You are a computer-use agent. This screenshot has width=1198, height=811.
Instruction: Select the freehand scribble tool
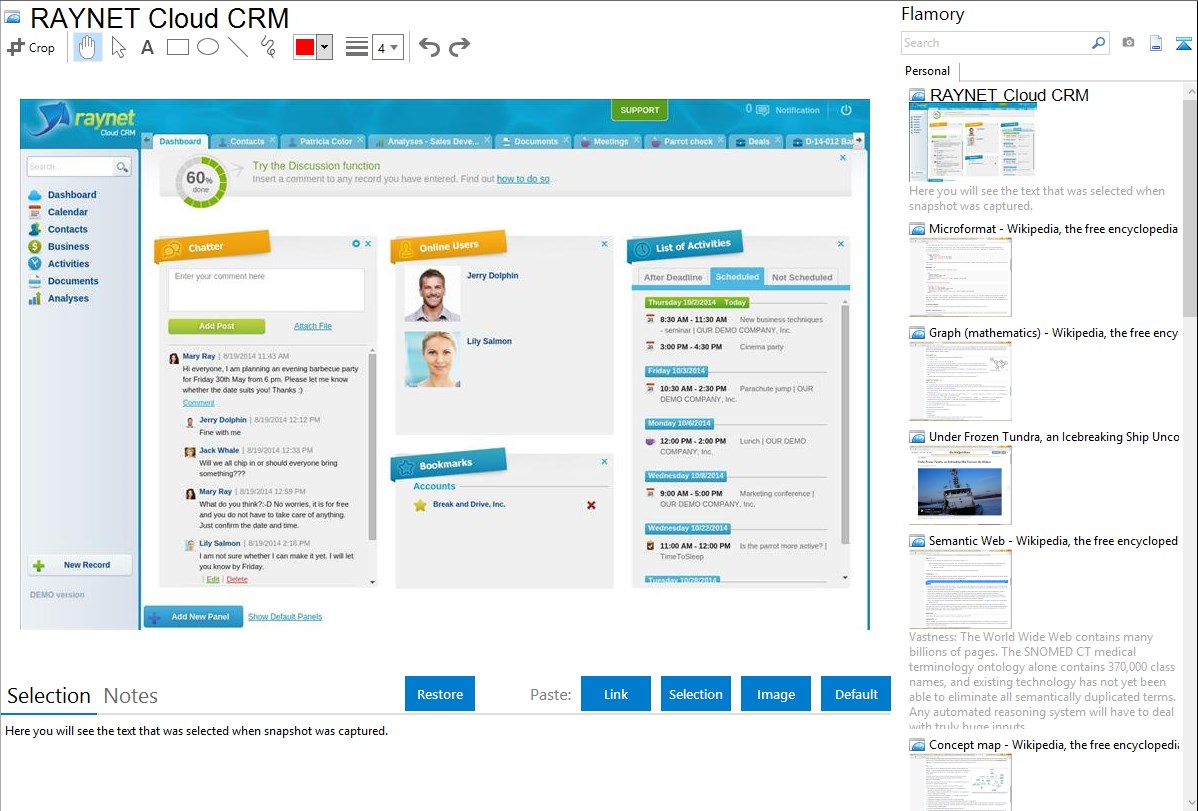[268, 47]
